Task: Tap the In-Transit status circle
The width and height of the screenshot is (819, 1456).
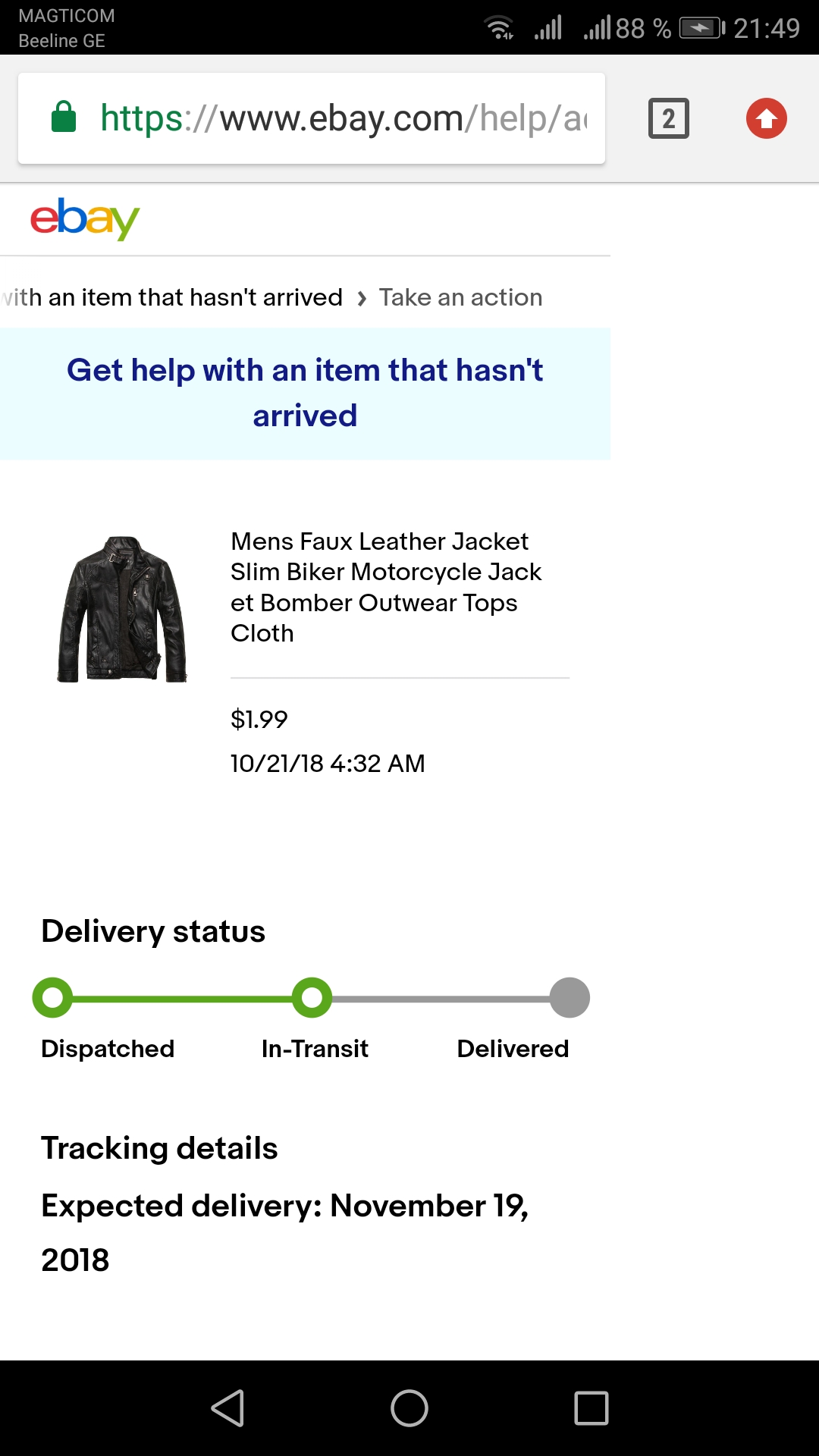Action: pyautogui.click(x=312, y=998)
